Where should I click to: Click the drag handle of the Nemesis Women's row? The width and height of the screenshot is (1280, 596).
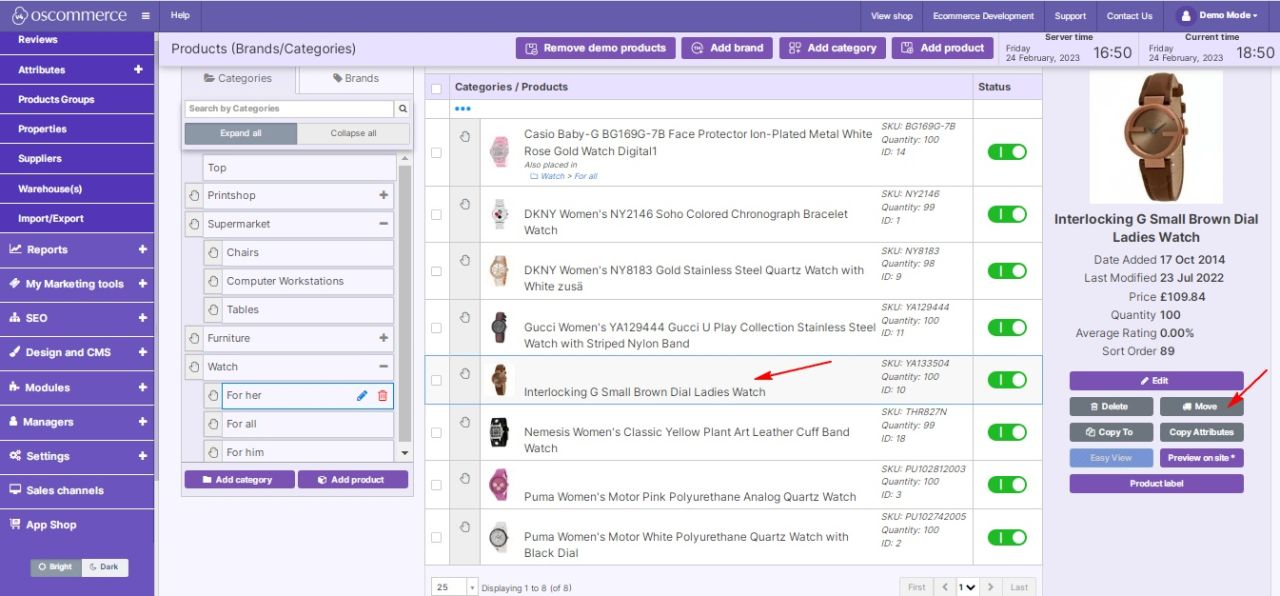pos(465,423)
